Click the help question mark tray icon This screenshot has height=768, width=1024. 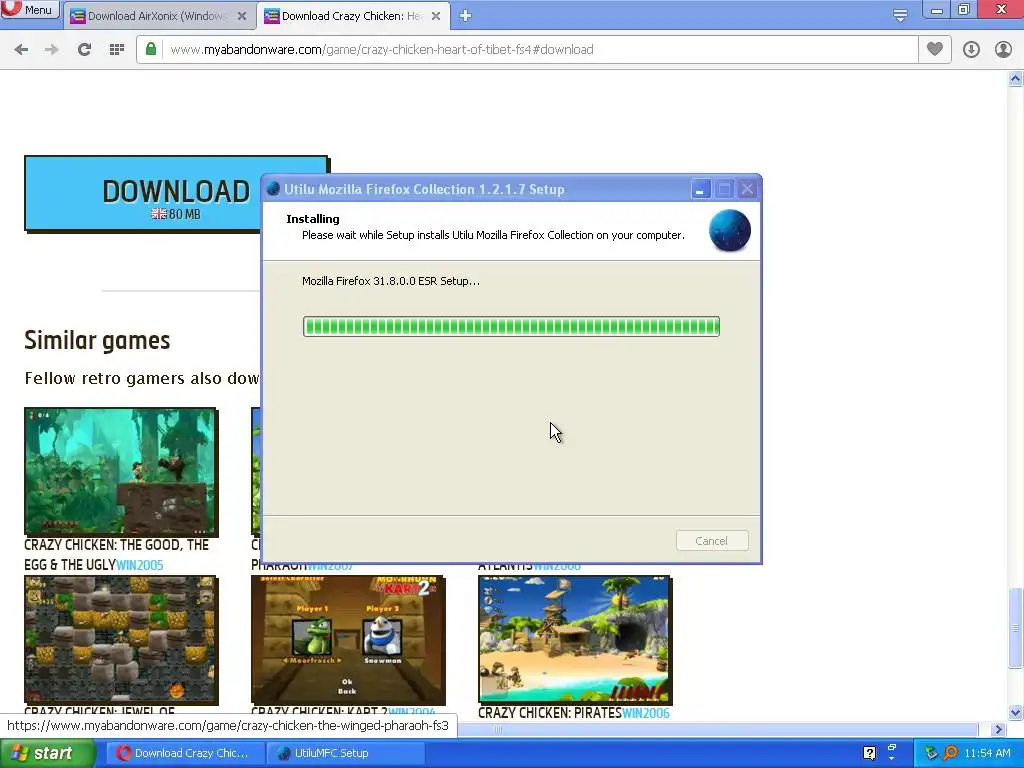click(869, 753)
